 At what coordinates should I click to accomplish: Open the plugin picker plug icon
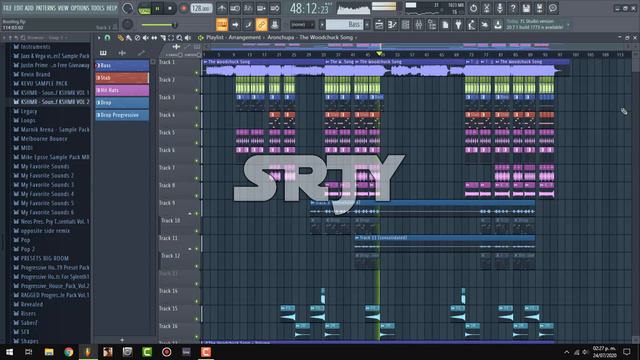click(458, 25)
